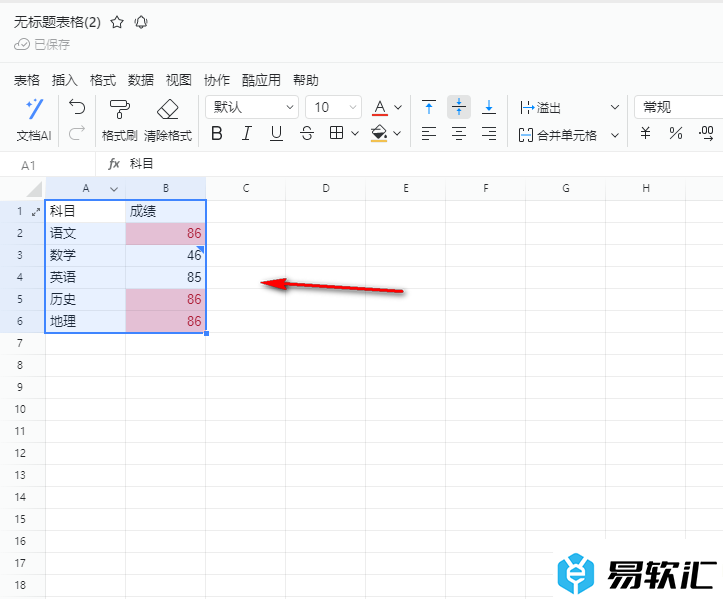Viewport: 723px width, 599px height.
Task: Click select-all corner triangle
Action: tap(34, 189)
